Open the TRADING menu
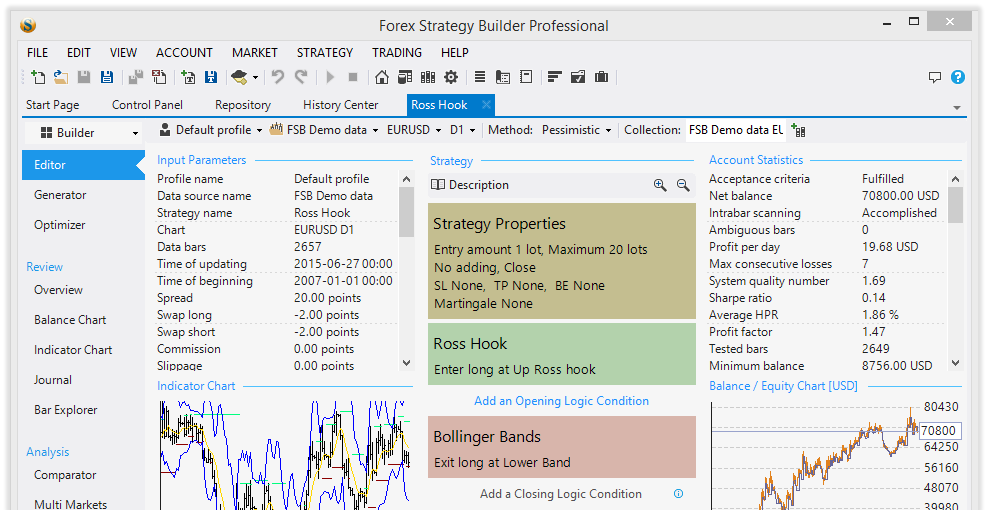This screenshot has width=988, height=510. tap(396, 53)
